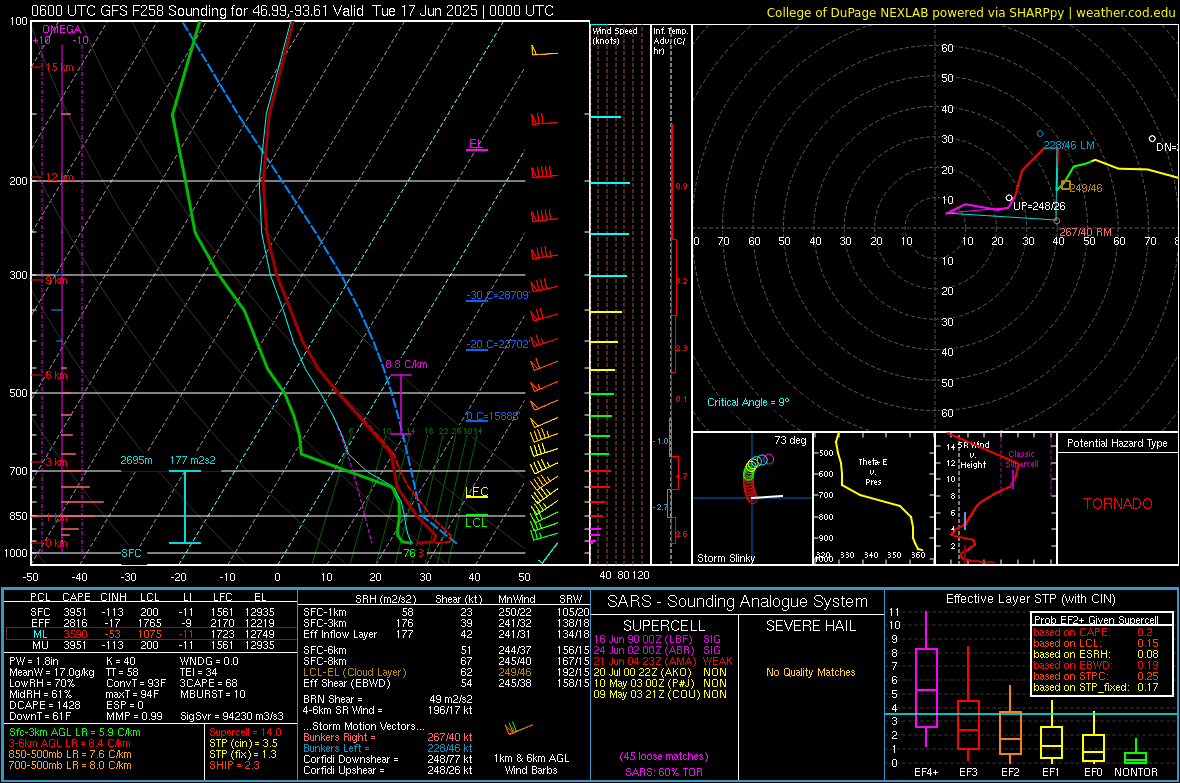1180x783 pixels.
Task: Click the SHIP = 2.3 parameter
Action: pyautogui.click(x=234, y=765)
